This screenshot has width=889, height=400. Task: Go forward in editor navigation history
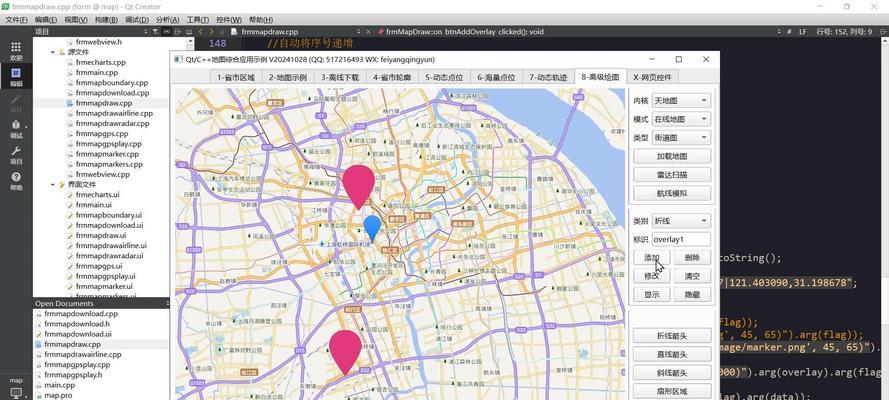click(211, 32)
